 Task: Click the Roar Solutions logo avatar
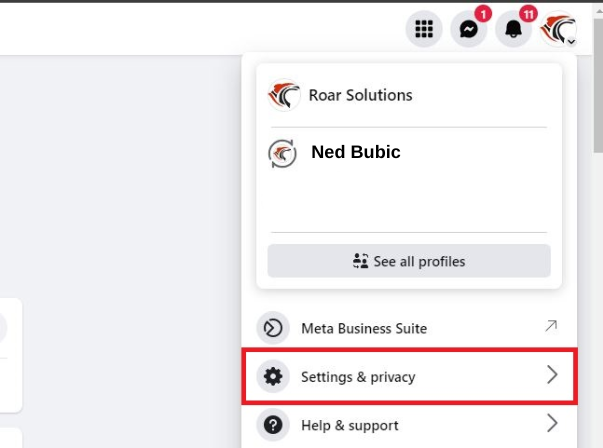pos(284,95)
